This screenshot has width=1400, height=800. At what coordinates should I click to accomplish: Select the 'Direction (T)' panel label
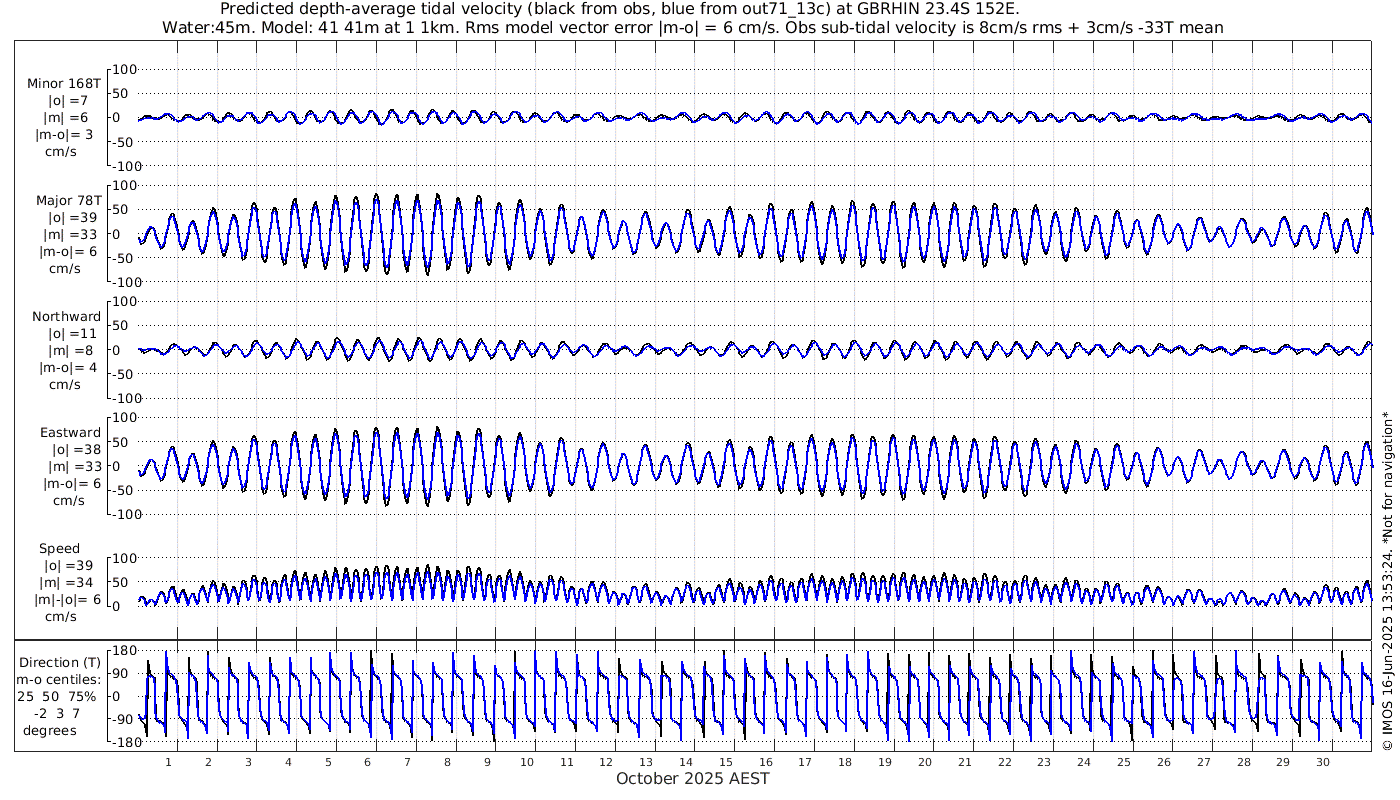(x=61, y=662)
